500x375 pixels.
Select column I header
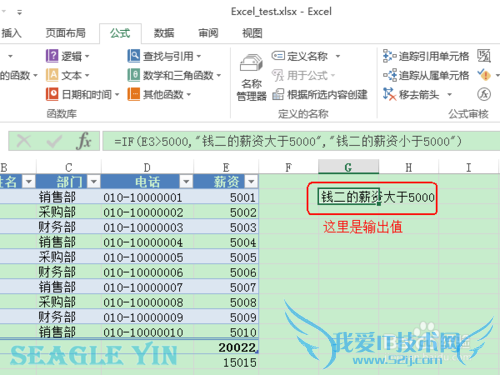click(469, 167)
